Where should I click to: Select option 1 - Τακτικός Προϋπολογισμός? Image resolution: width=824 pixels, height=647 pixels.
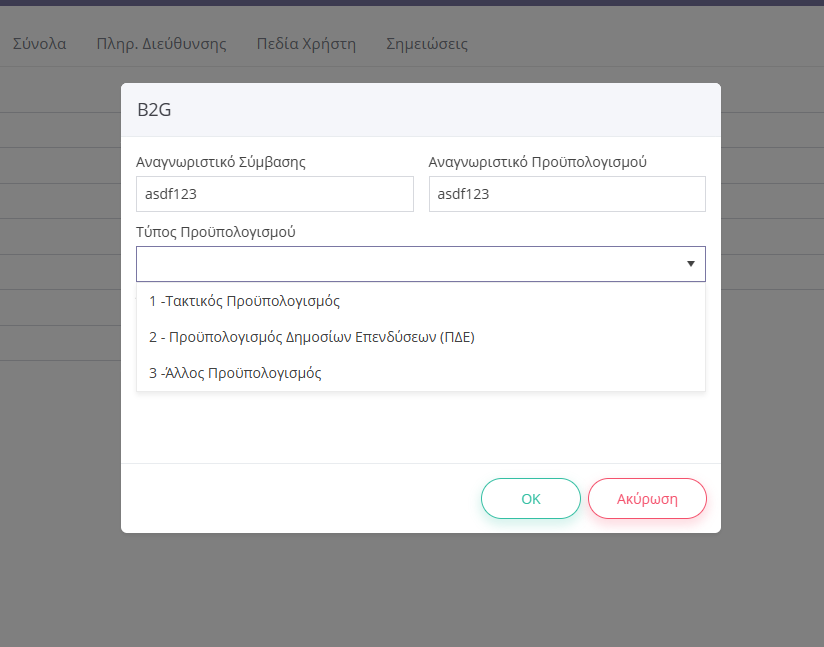[420, 301]
